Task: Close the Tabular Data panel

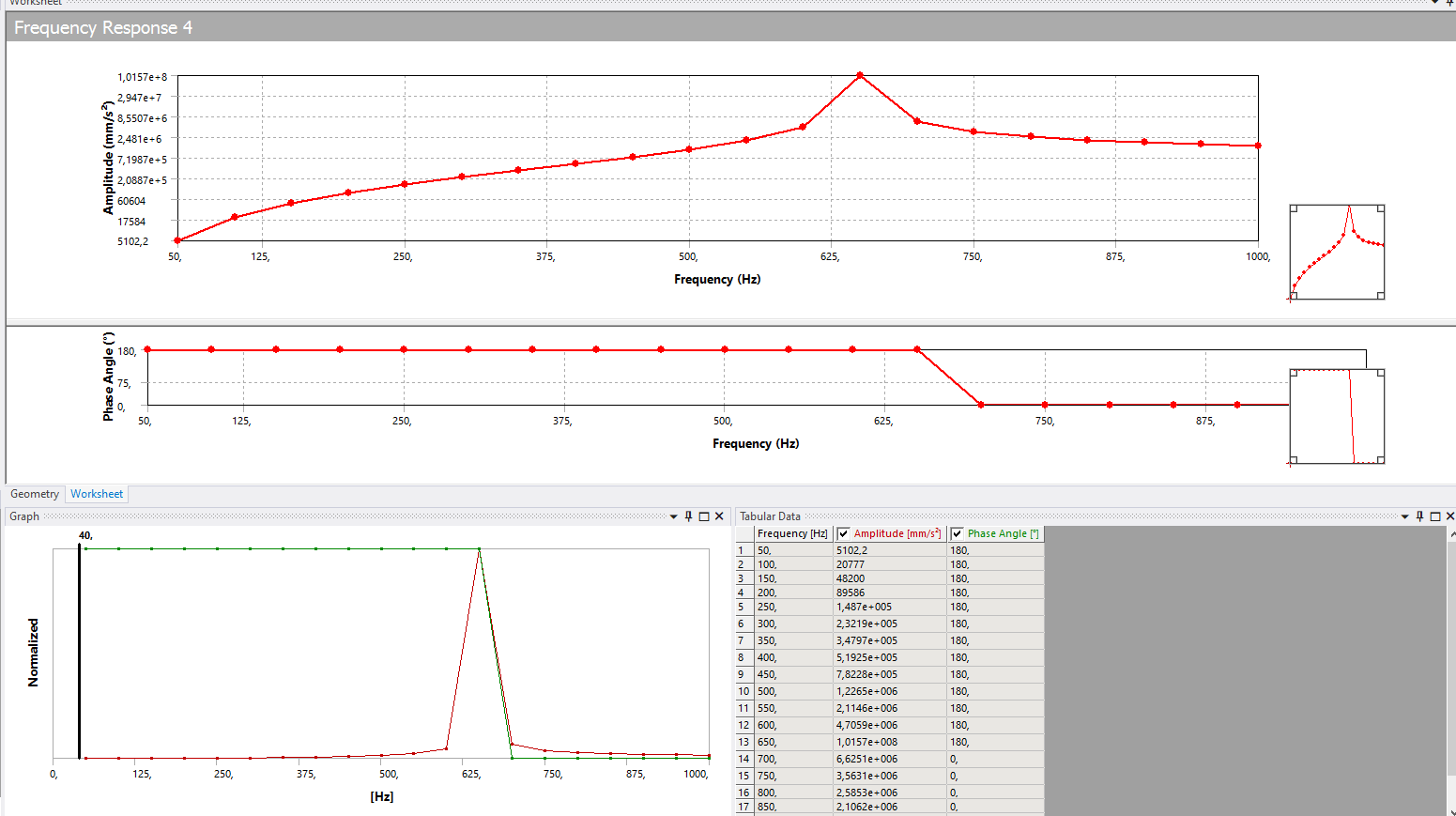Action: (x=1449, y=516)
